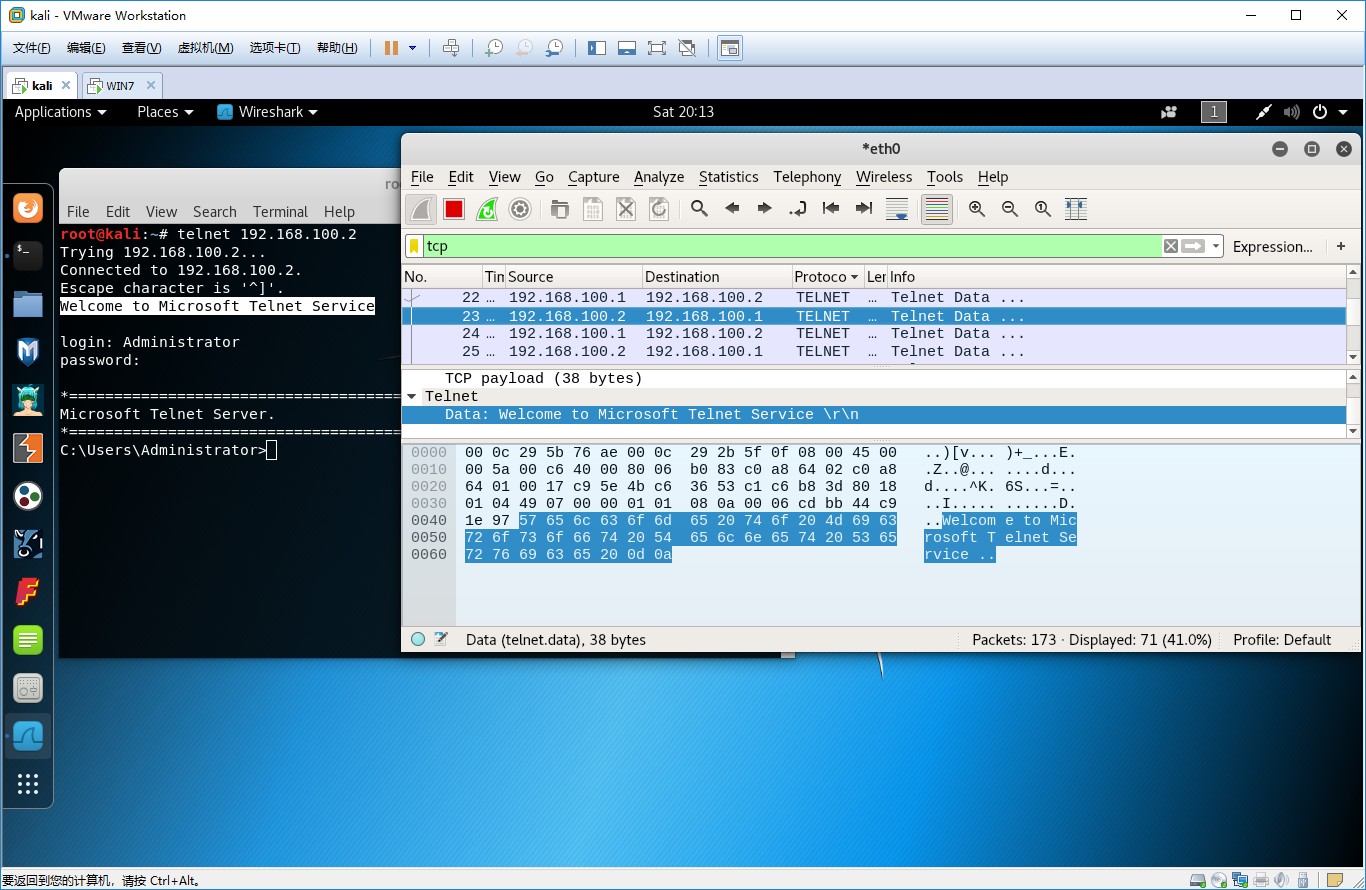The width and height of the screenshot is (1366, 890).
Task: Open the display filter history dropdown
Action: click(x=1216, y=246)
